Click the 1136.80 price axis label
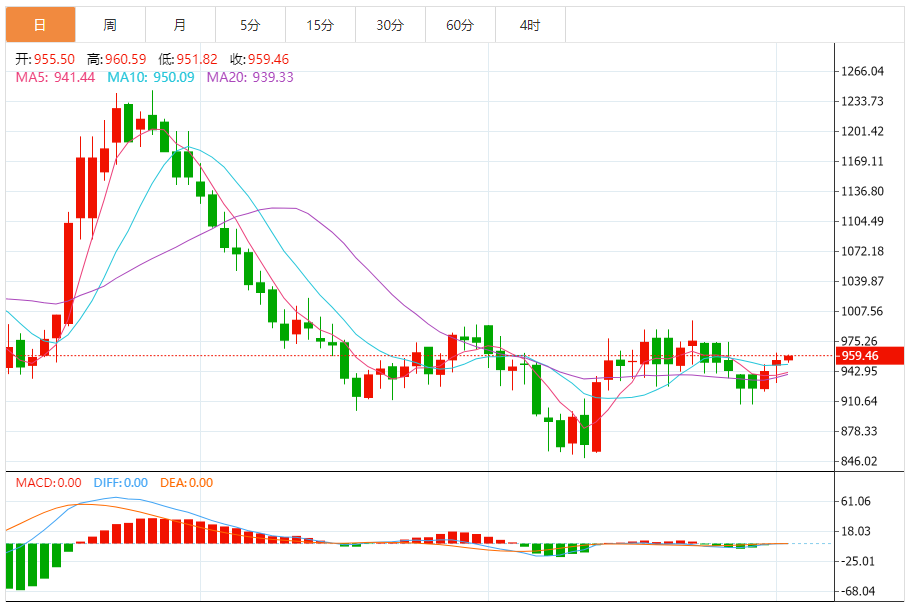912x602 pixels. (862, 191)
